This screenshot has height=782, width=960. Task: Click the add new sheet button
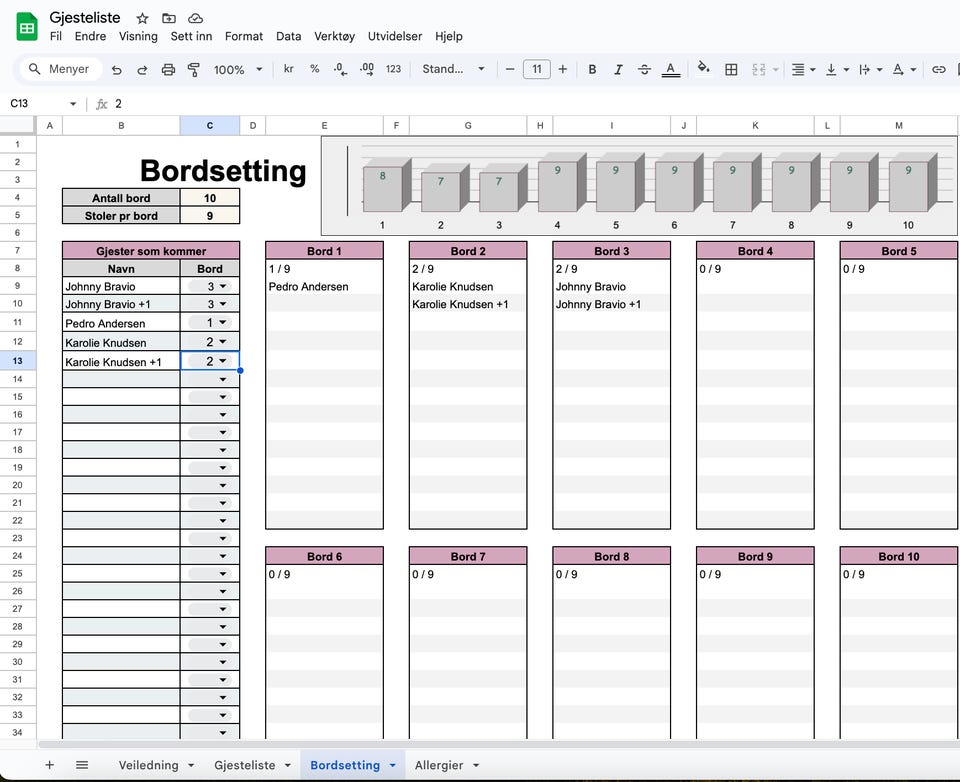[49, 765]
